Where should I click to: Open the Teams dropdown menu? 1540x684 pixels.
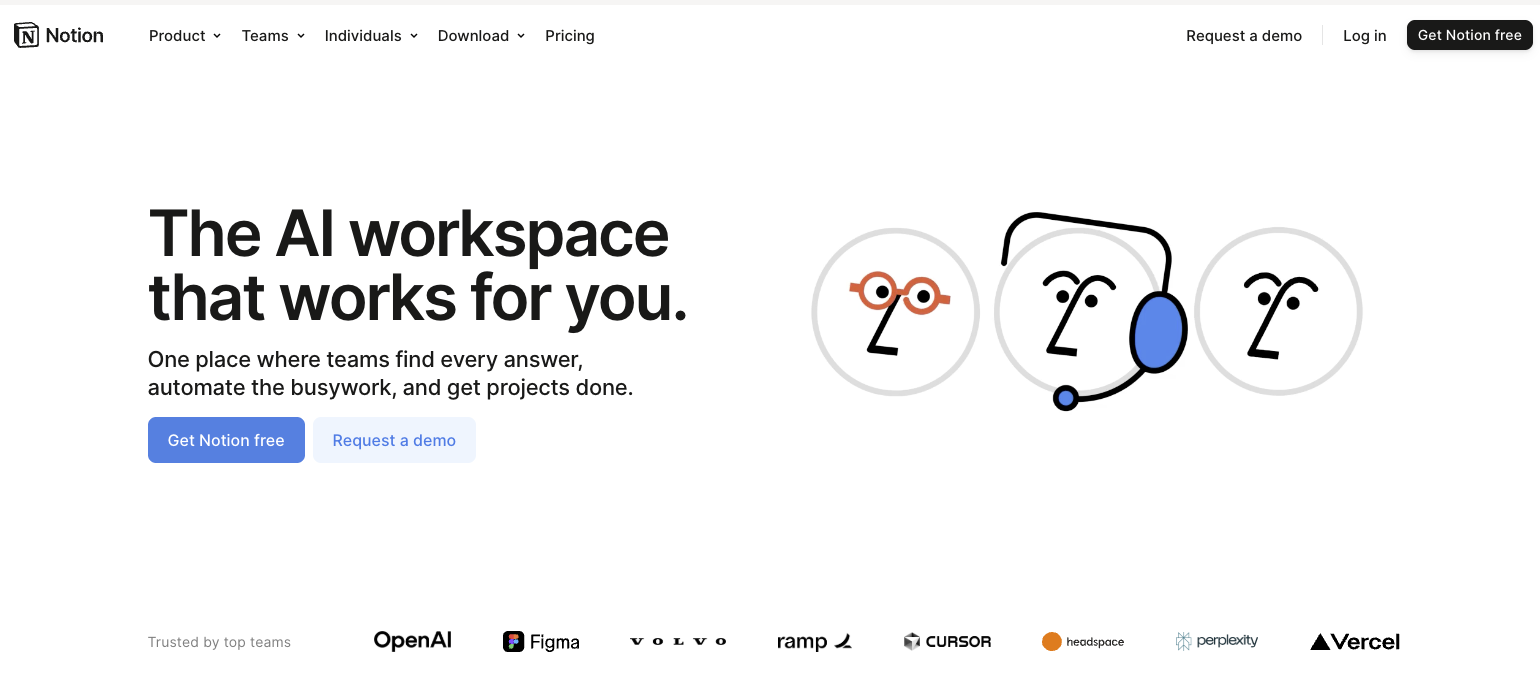pyautogui.click(x=273, y=36)
